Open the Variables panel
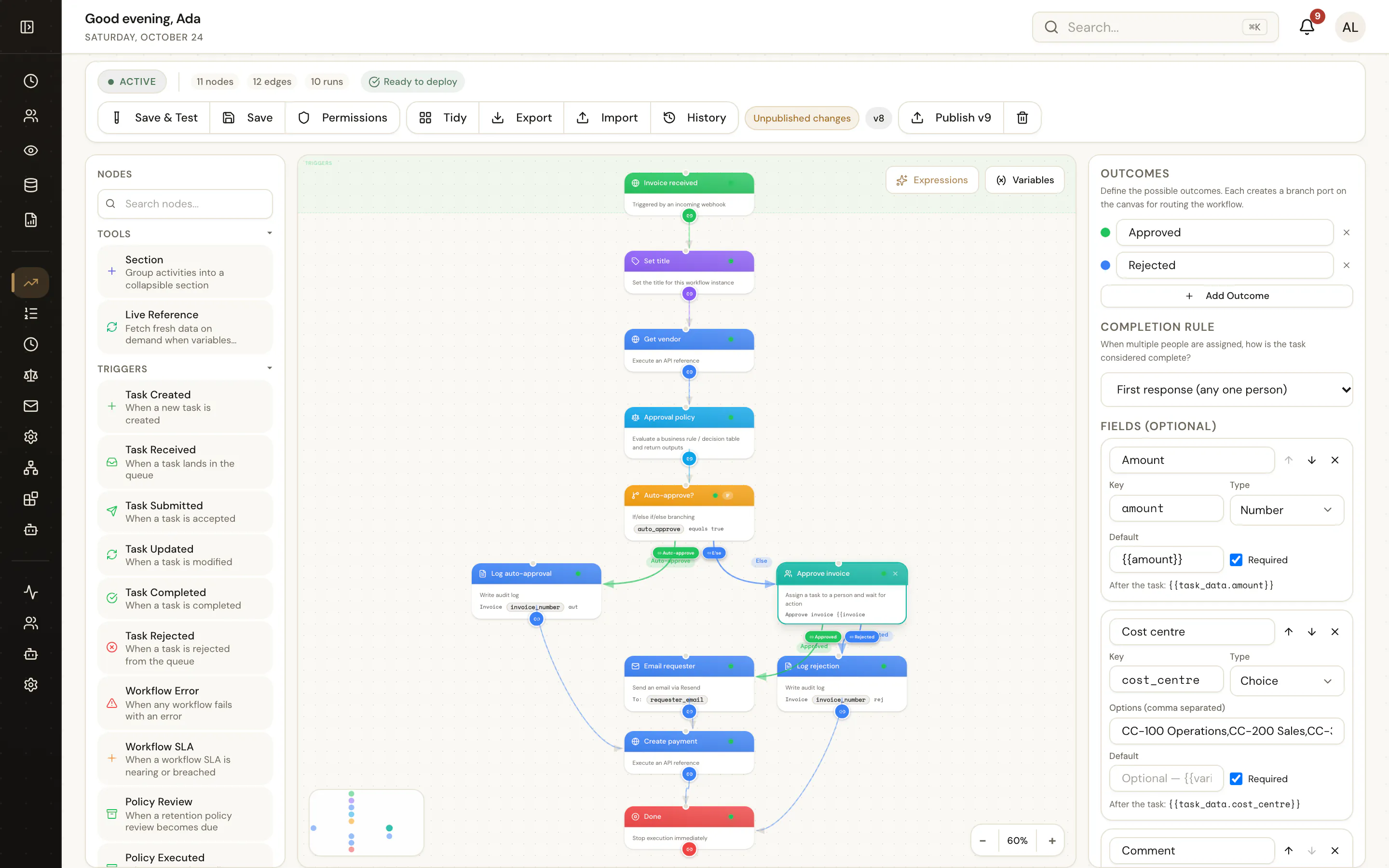The image size is (1389, 868). [x=1024, y=180]
